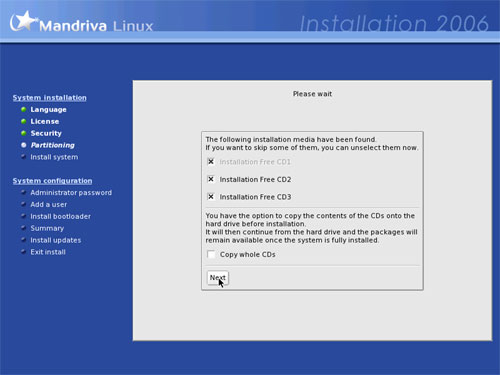Click the Summary step label

point(47,228)
